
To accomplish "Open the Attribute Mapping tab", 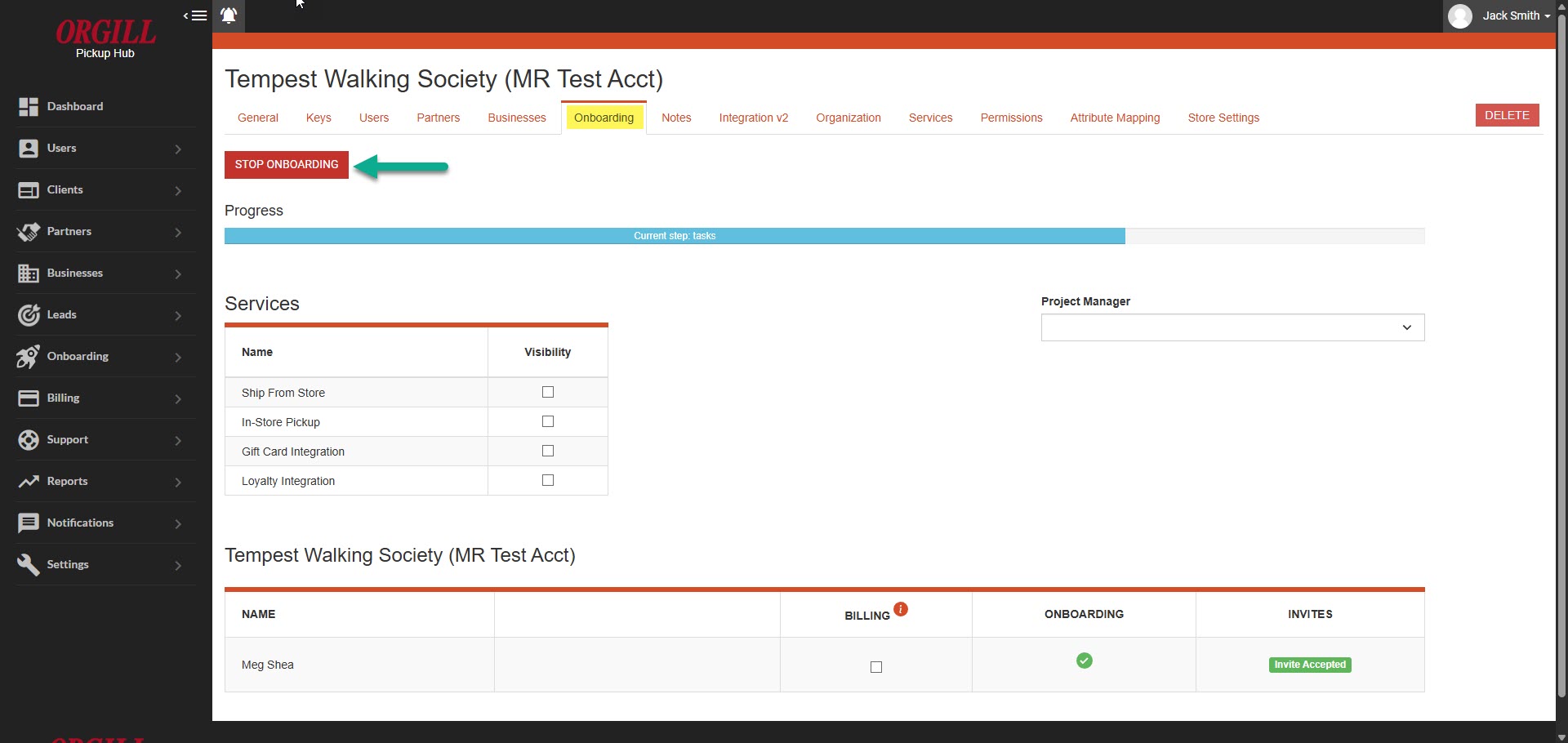I will tap(1116, 118).
